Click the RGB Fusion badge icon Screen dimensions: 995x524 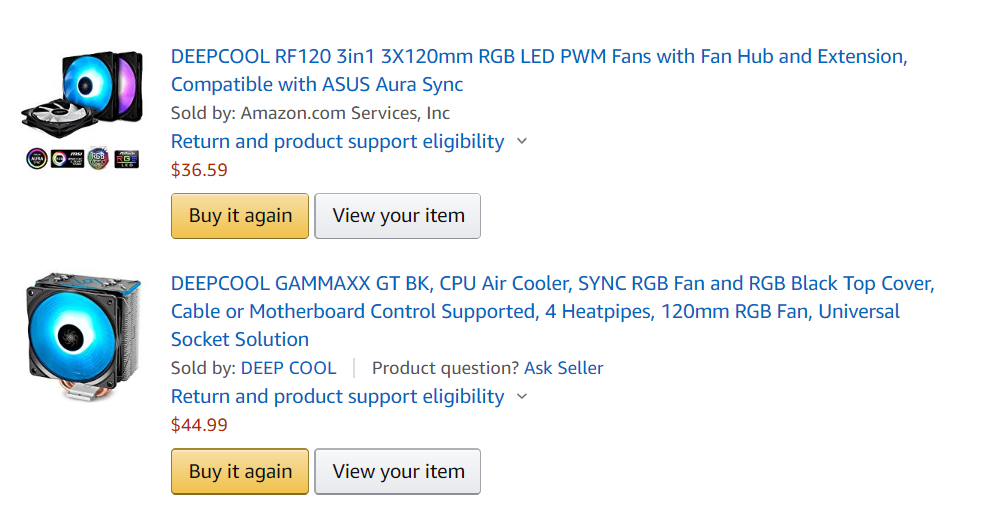point(98,158)
